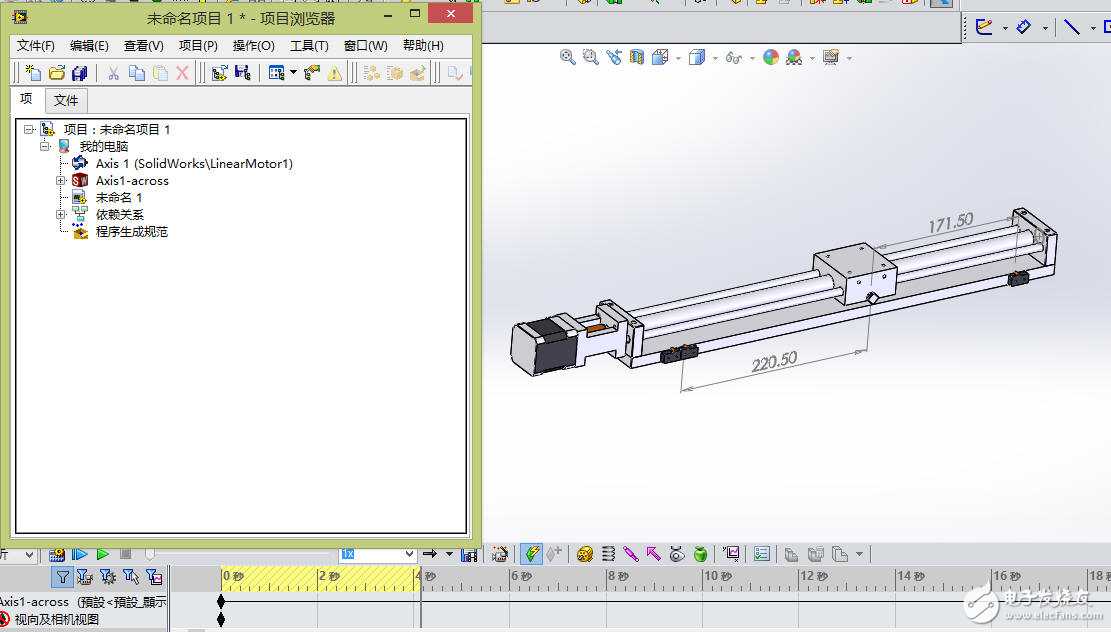This screenshot has height=632, width=1111.
Task: Click the Section View icon in viewport toolbar
Action: [x=636, y=58]
